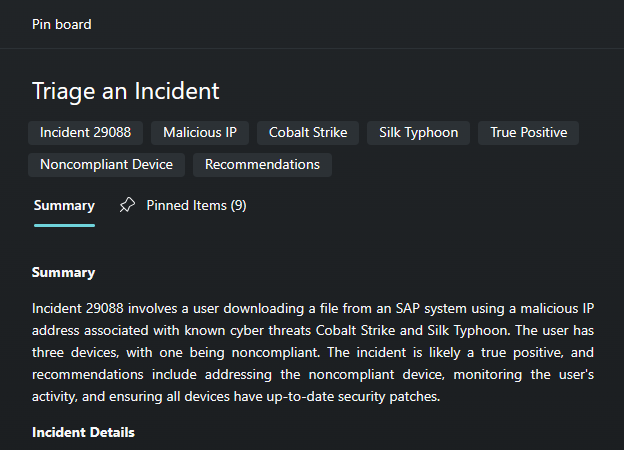Click the pin icon beside Pinned Items

(127, 206)
